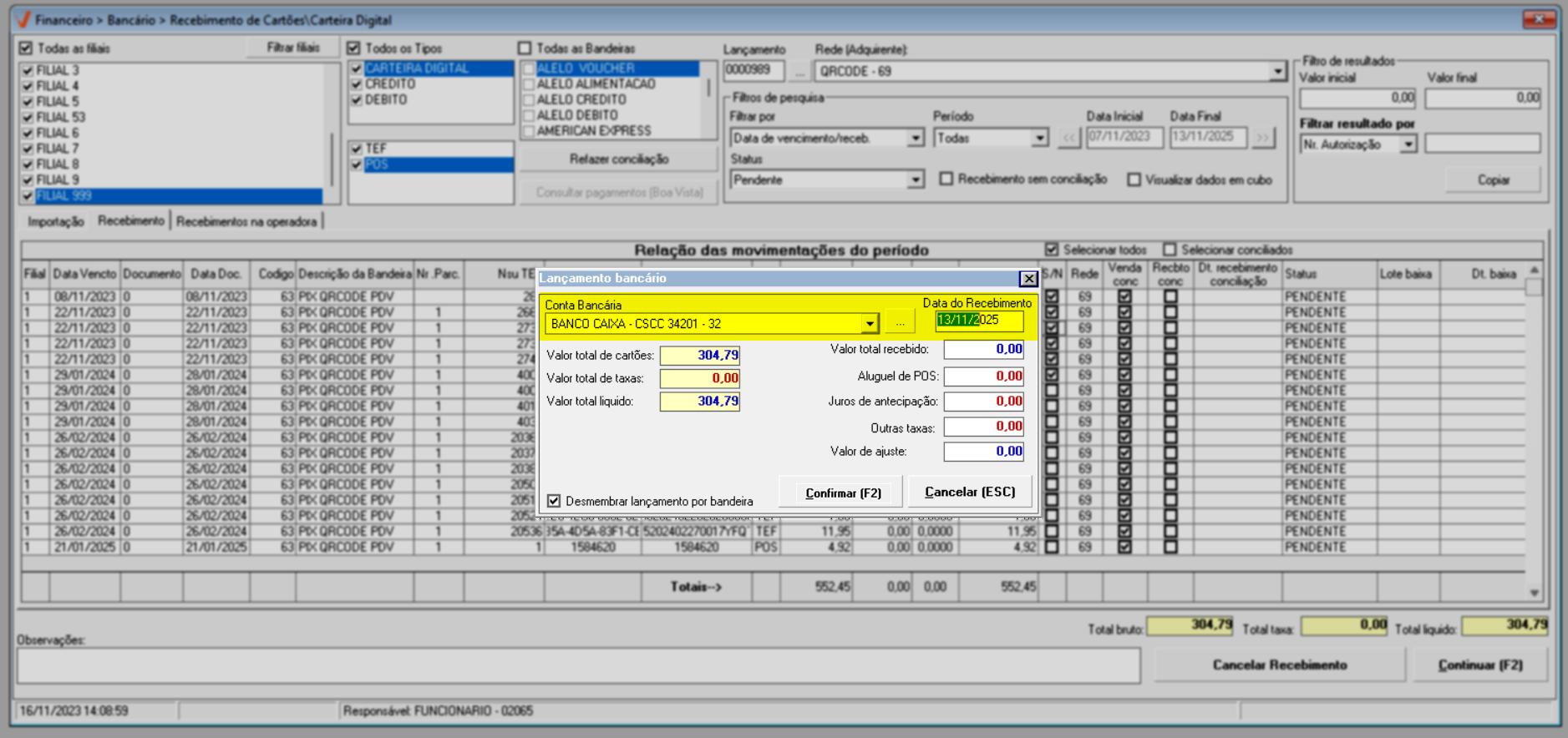Click the next period arrow button
The height and width of the screenshot is (738, 1568).
pos(1263,138)
